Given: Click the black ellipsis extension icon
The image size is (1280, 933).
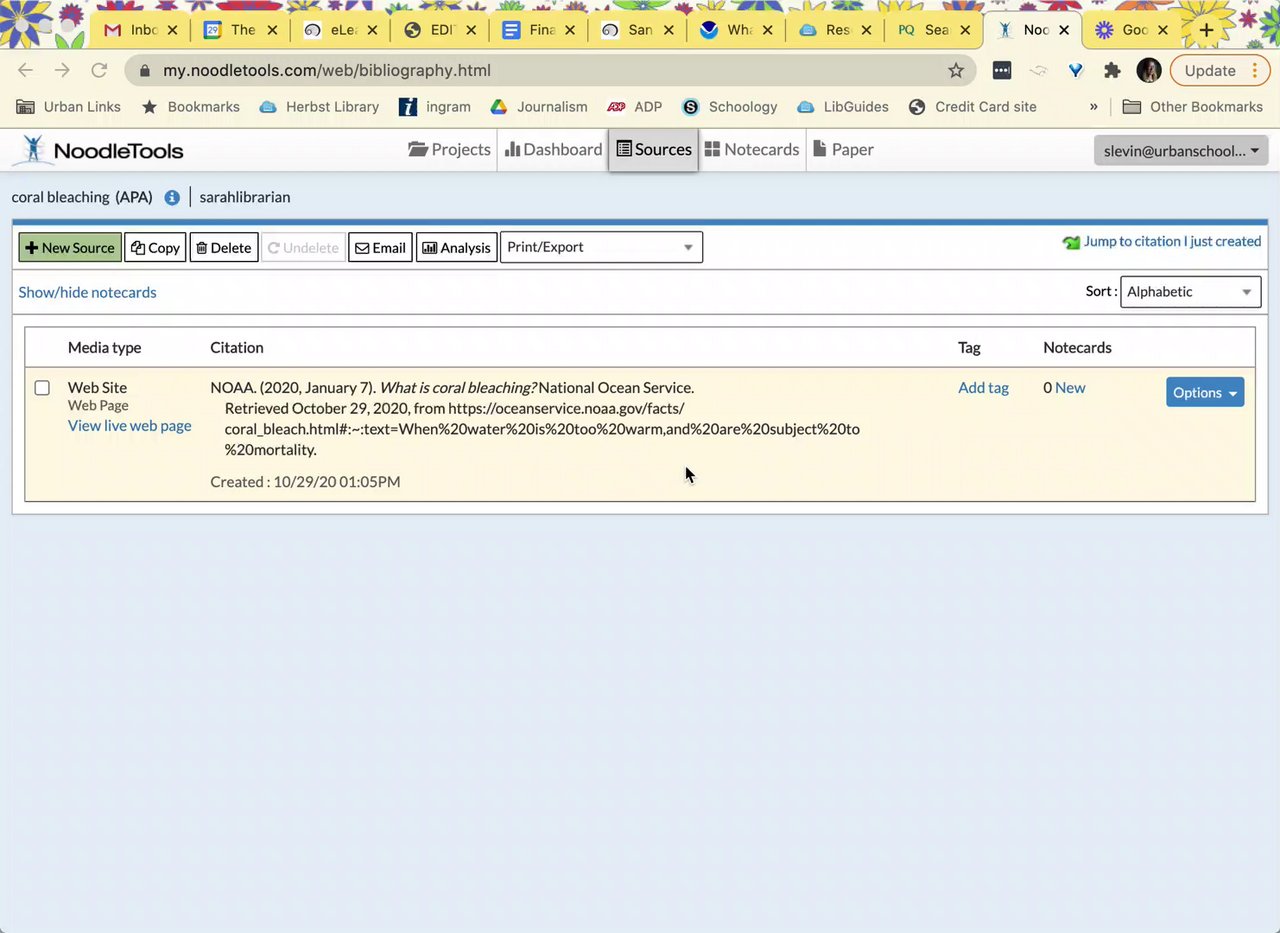Looking at the screenshot, I should (x=1002, y=71).
